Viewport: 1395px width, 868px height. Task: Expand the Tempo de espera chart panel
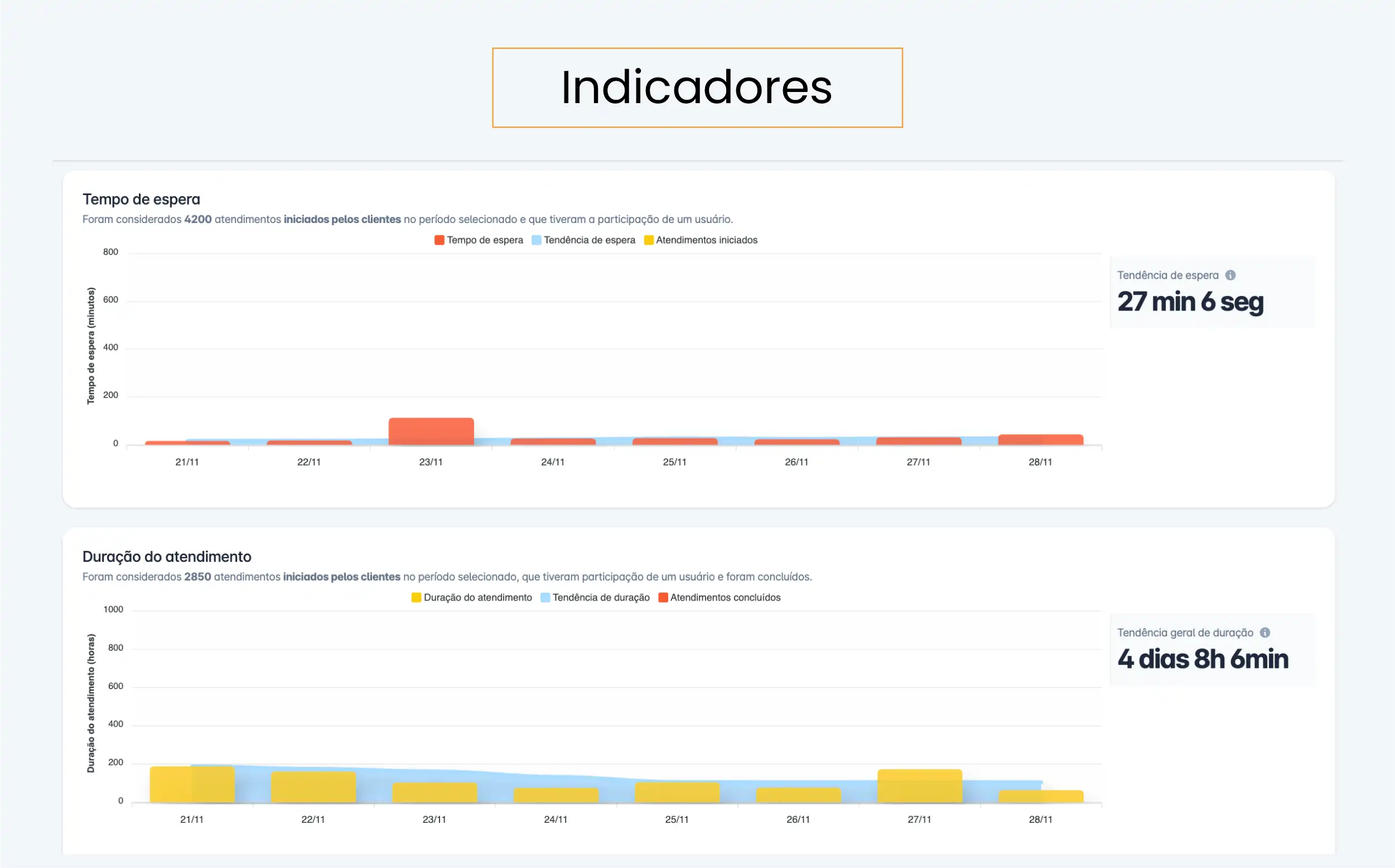[141, 199]
